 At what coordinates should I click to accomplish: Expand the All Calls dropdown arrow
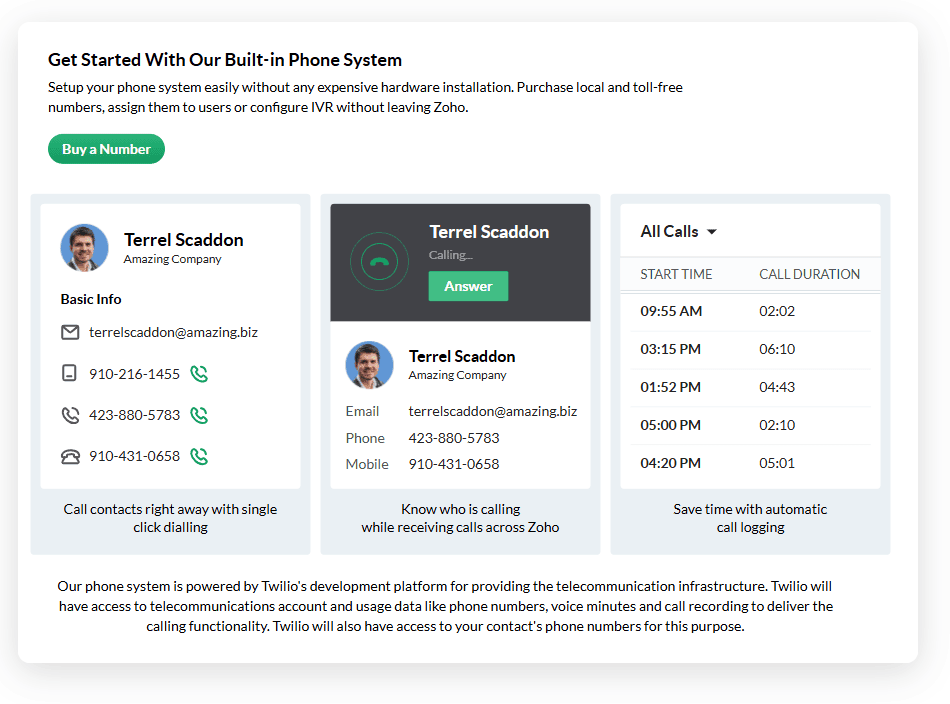[x=712, y=232]
